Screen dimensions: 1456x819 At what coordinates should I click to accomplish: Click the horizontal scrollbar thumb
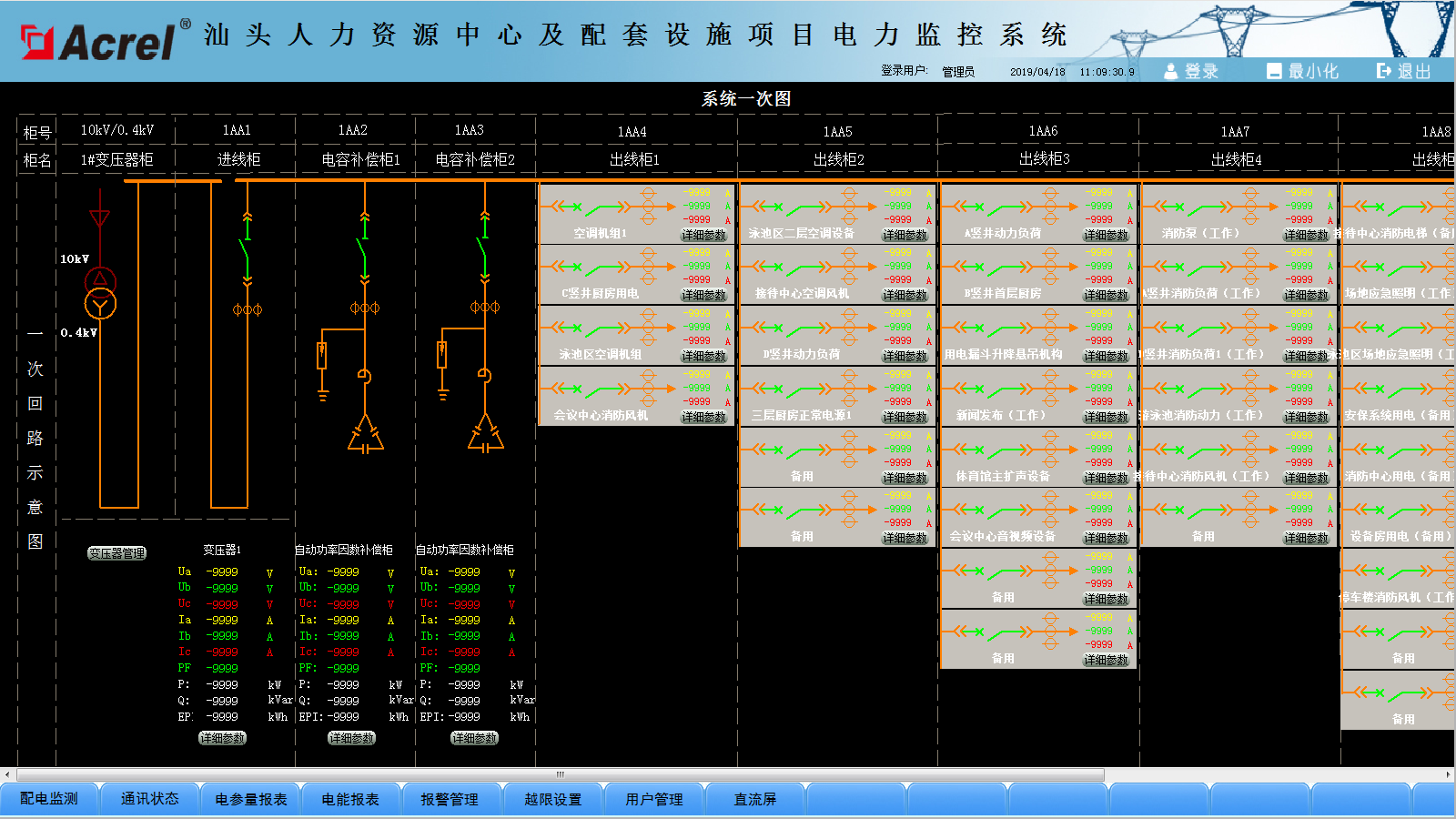pyautogui.click(x=561, y=774)
